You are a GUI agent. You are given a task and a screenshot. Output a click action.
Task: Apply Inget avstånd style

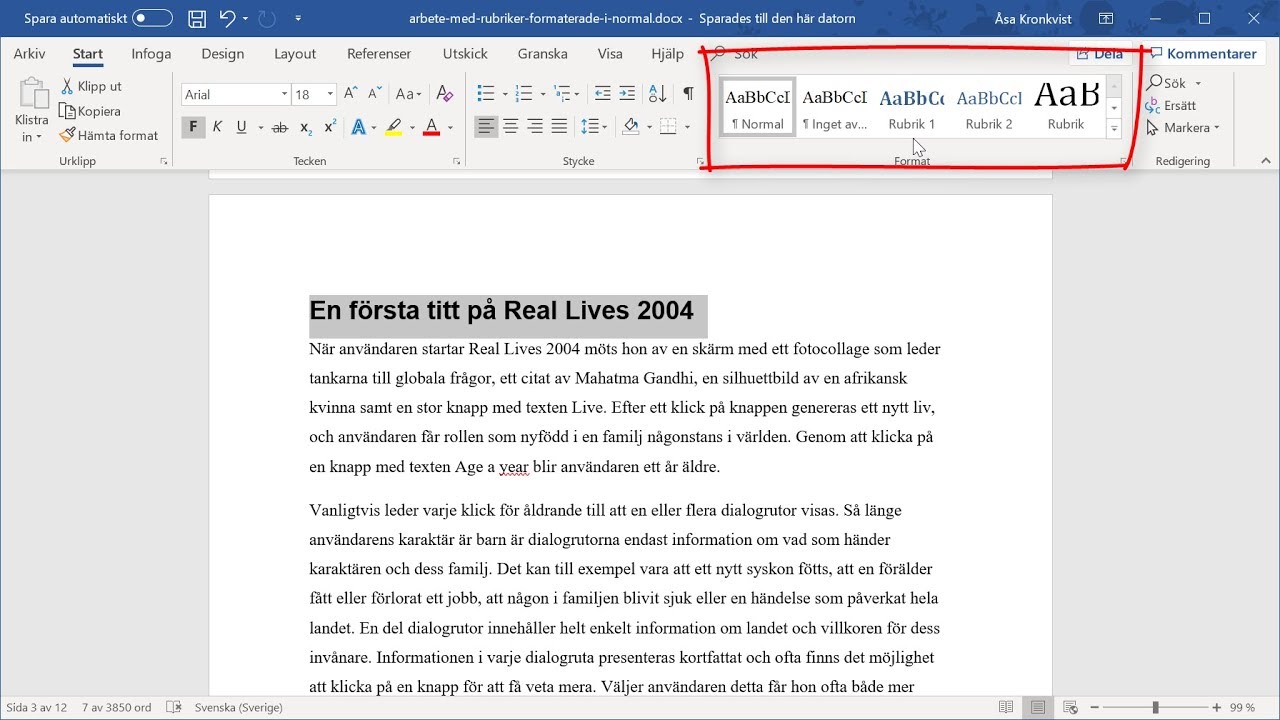(835, 107)
